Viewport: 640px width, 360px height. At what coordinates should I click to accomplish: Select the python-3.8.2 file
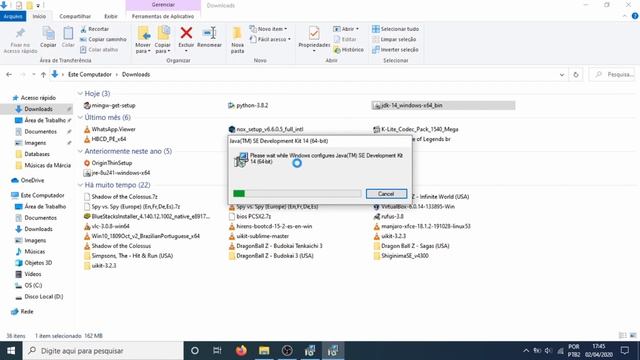coord(248,105)
